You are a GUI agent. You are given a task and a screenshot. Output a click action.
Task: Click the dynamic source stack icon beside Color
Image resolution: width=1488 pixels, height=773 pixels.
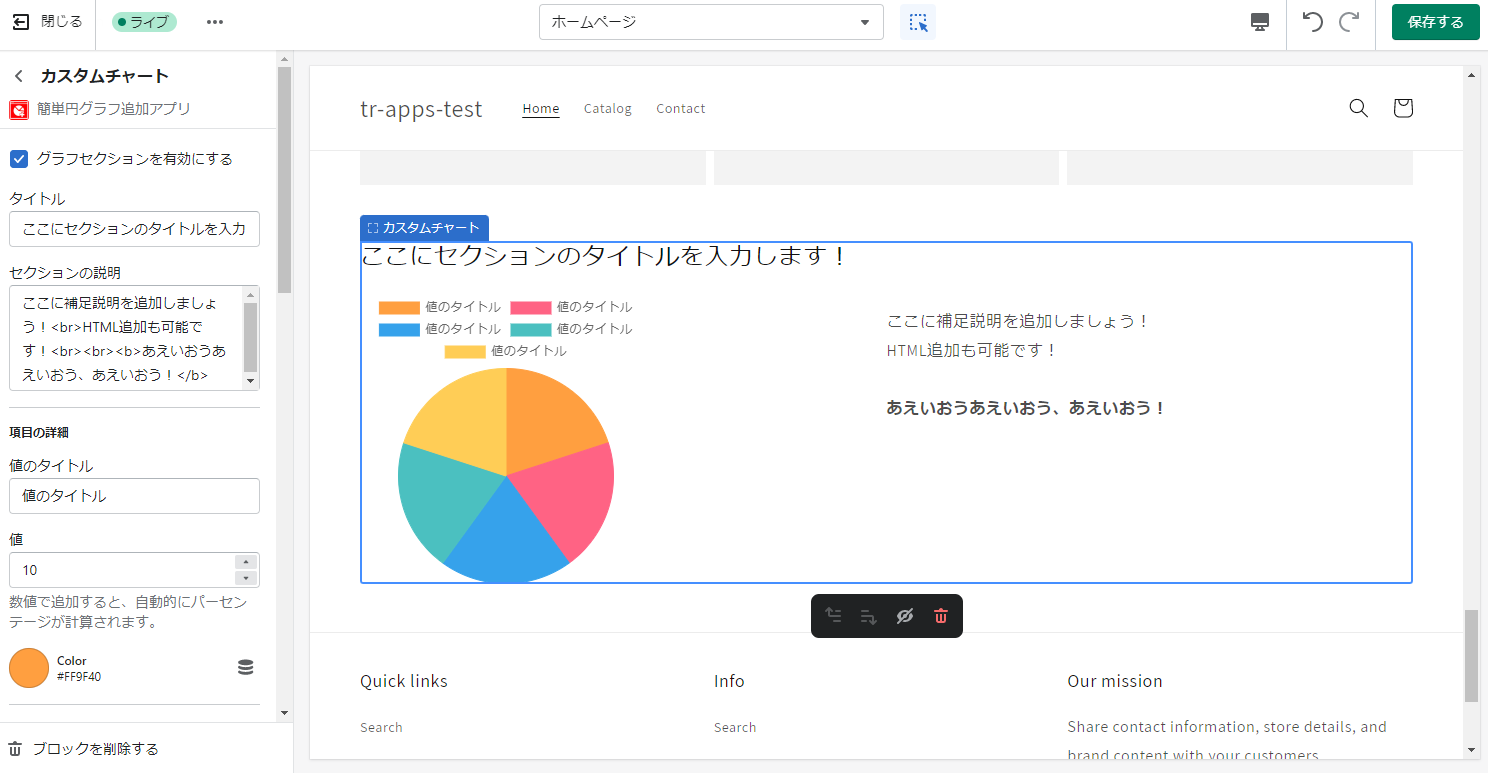[245, 667]
